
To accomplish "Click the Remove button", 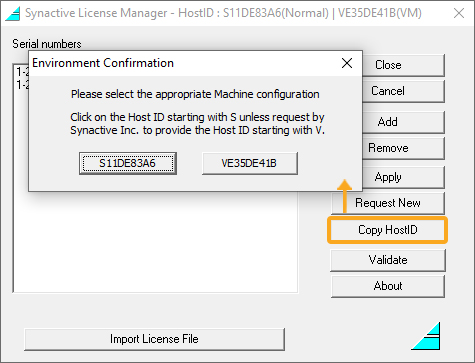I will pos(404,148).
